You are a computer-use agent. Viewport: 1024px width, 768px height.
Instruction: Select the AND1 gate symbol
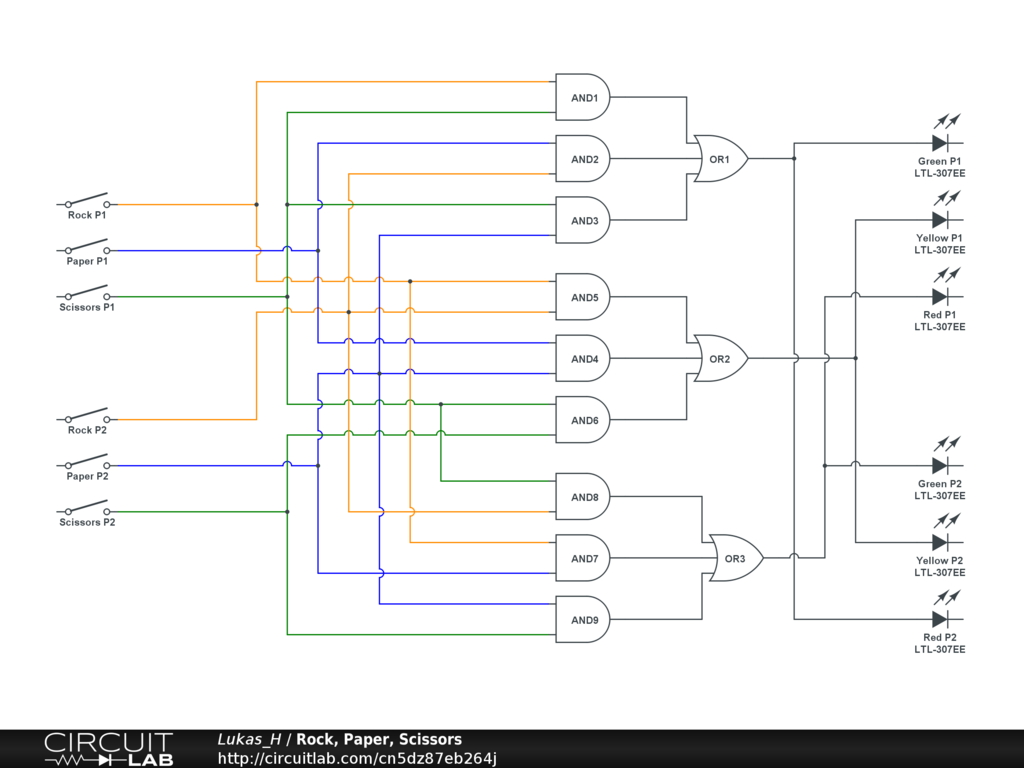[x=582, y=97]
